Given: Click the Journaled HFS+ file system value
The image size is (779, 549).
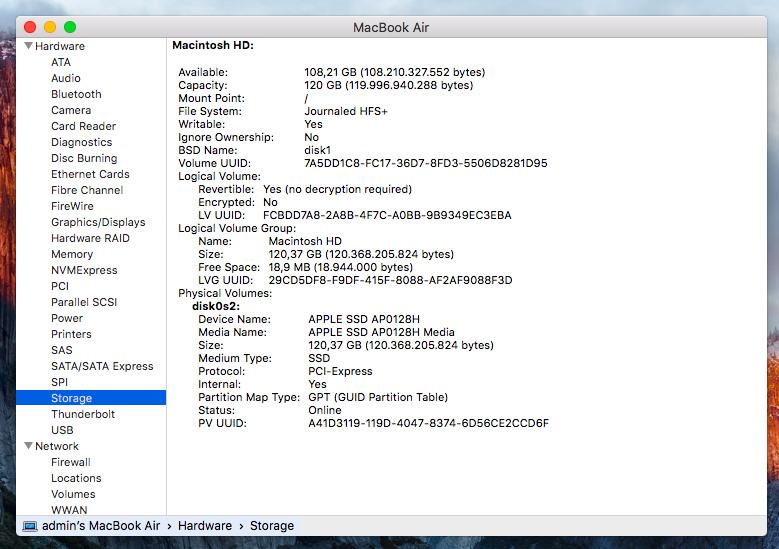Looking at the screenshot, I should coord(346,111).
